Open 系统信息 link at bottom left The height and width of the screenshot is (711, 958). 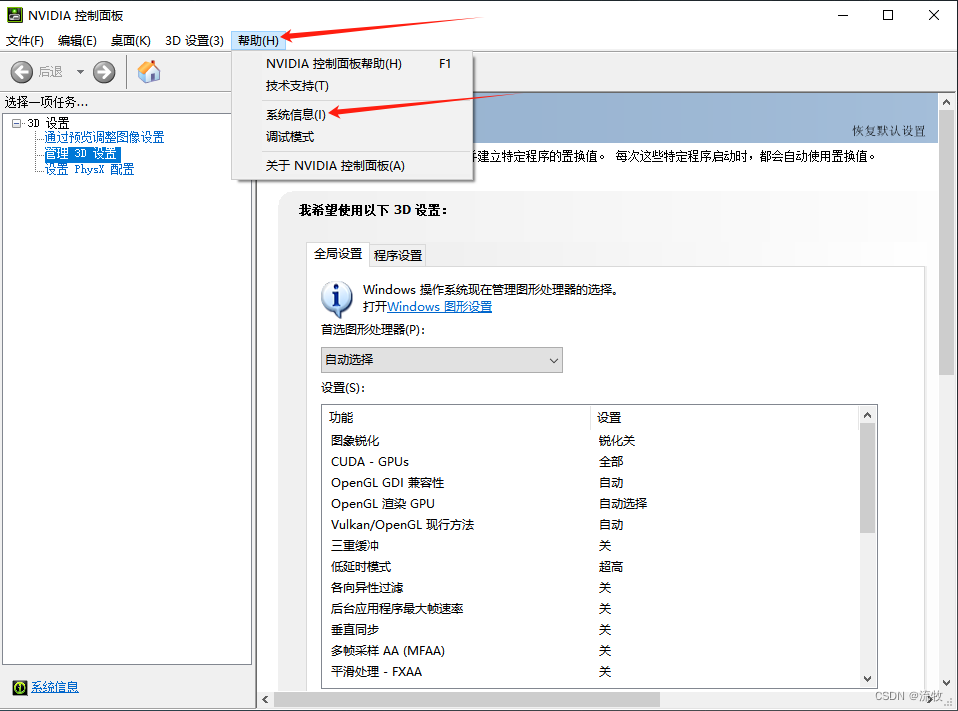tap(55, 687)
